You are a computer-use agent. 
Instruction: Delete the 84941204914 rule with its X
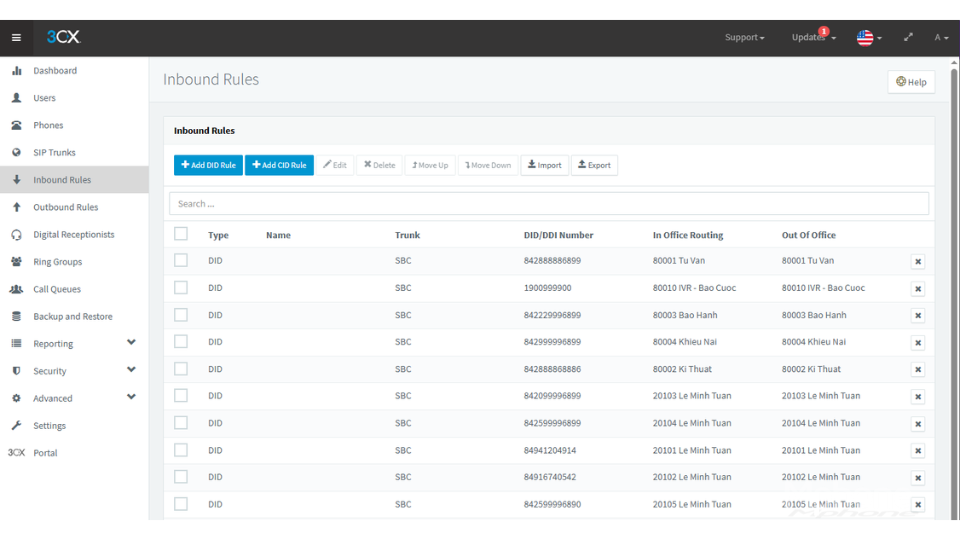coord(918,451)
